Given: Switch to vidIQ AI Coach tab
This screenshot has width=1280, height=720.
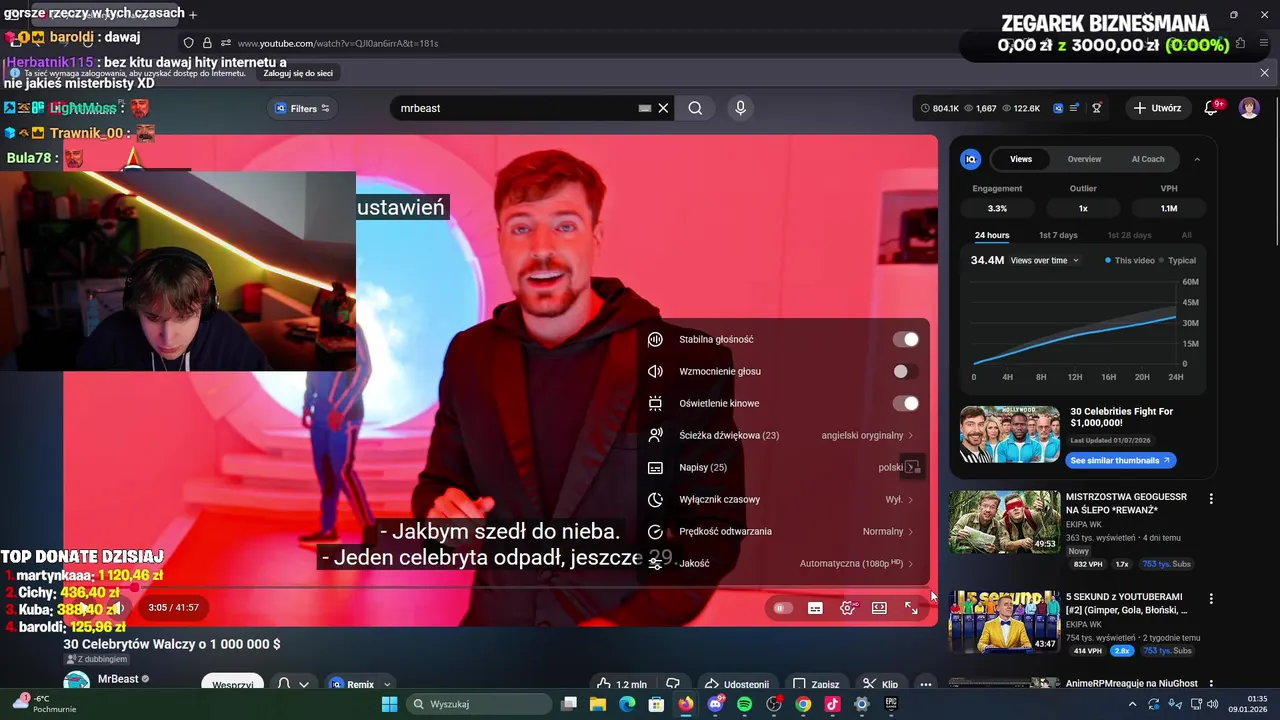Looking at the screenshot, I should point(1148,159).
